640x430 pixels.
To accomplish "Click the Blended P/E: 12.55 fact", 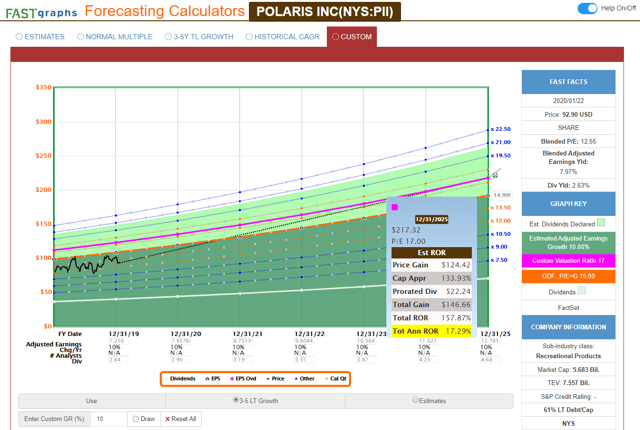I will point(568,142).
